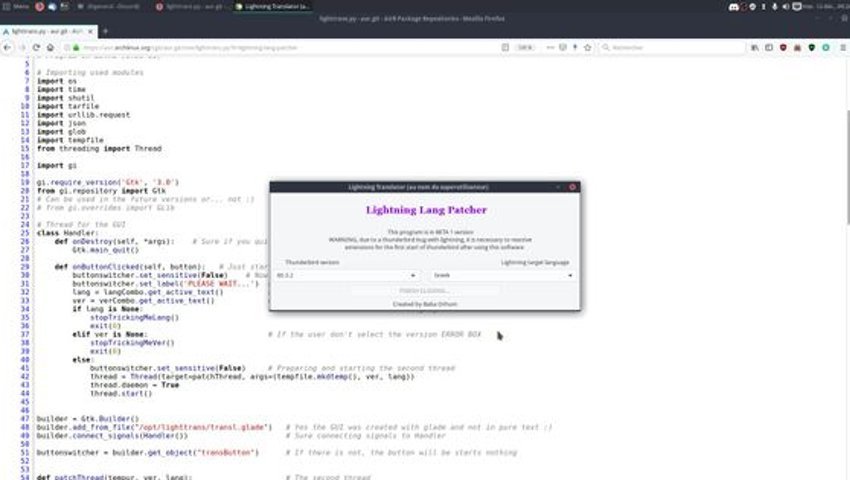Image resolution: width=850 pixels, height=480 pixels.
Task: Click the green padlock site security icon
Action: coord(76,48)
